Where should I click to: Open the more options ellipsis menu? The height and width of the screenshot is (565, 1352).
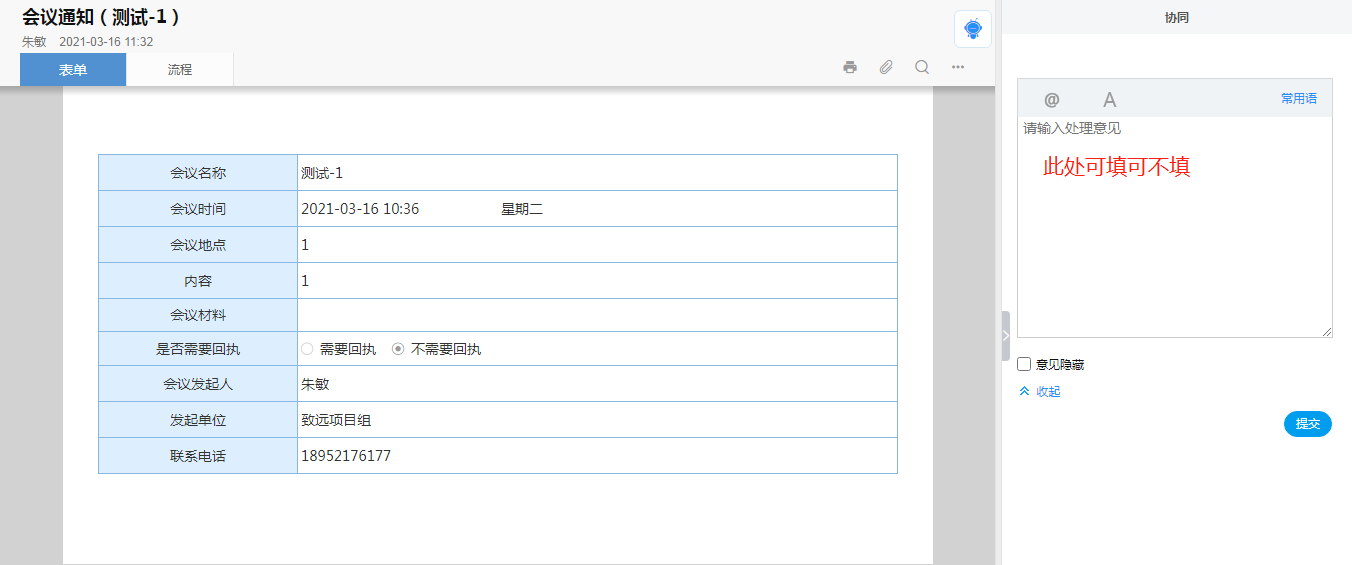tap(958, 67)
